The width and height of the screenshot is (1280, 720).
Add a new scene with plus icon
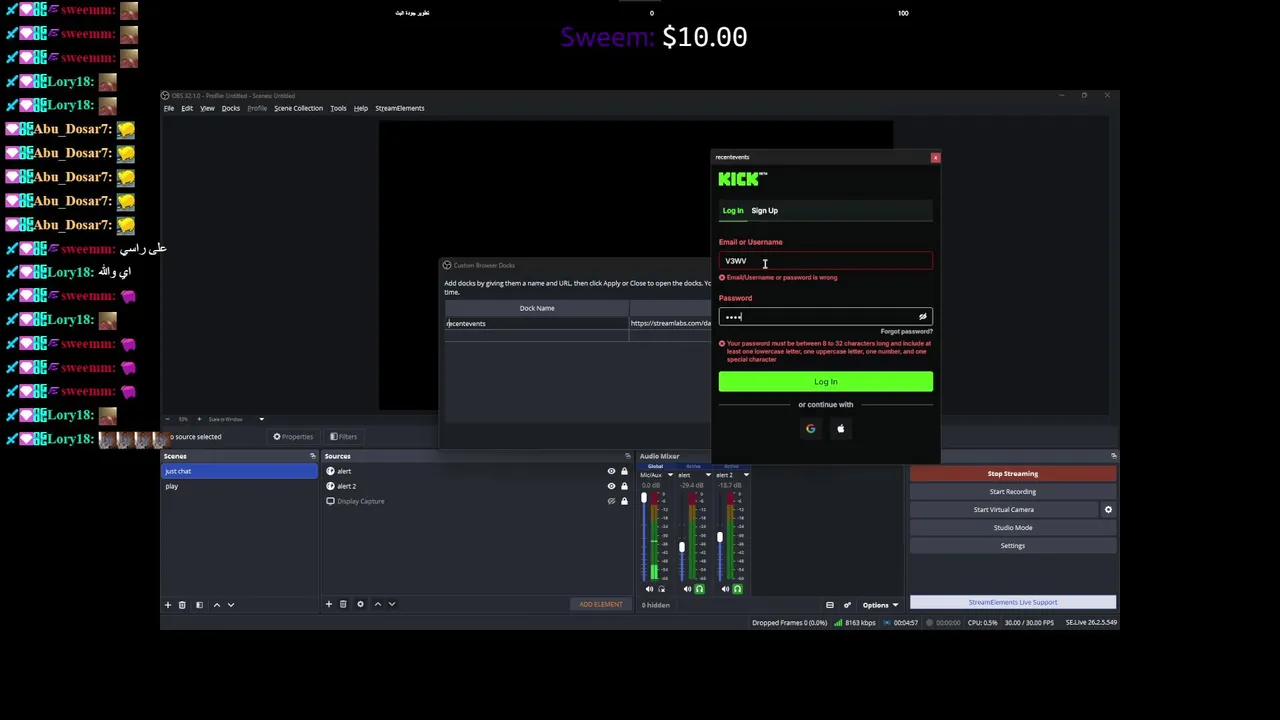168,604
